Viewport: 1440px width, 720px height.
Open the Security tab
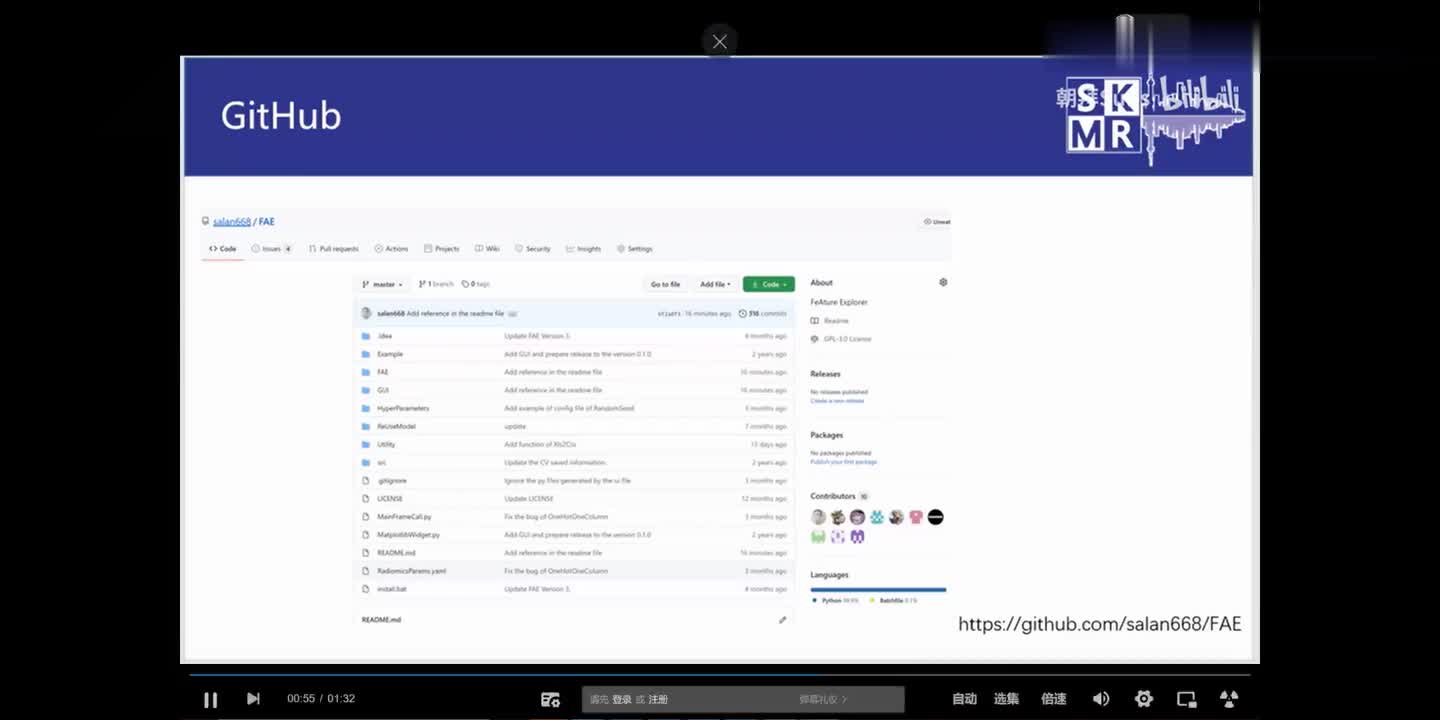click(x=533, y=249)
